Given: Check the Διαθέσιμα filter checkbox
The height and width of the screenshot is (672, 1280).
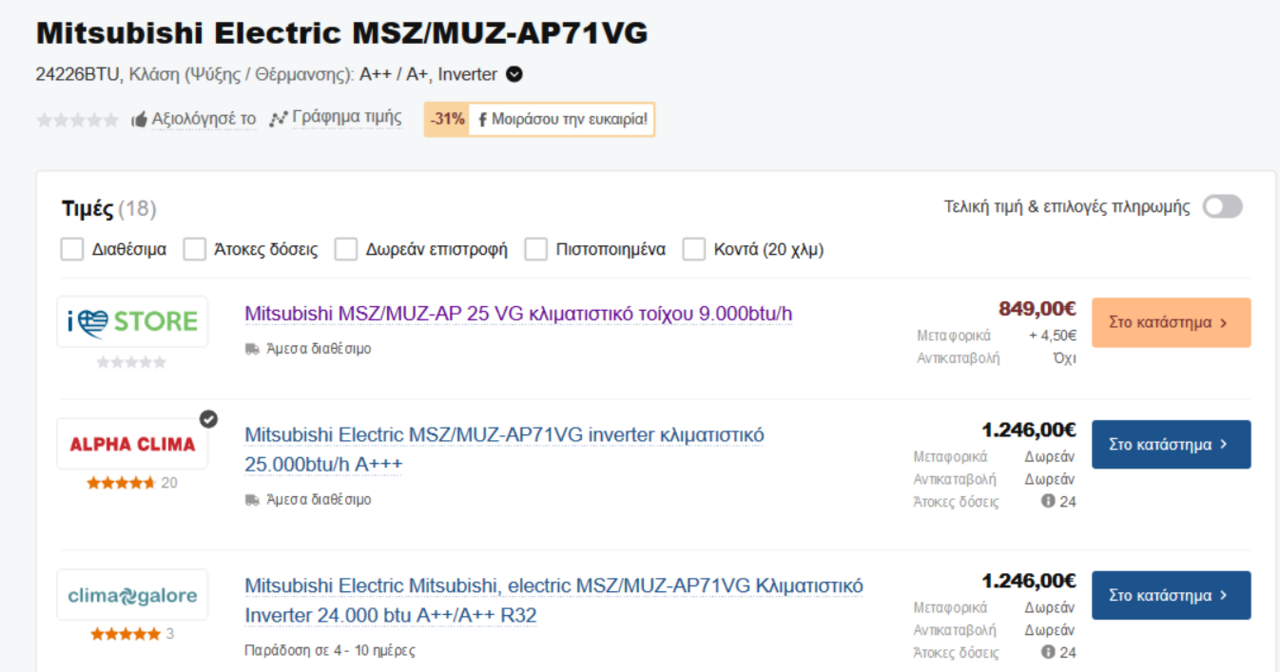Looking at the screenshot, I should click(x=72, y=249).
